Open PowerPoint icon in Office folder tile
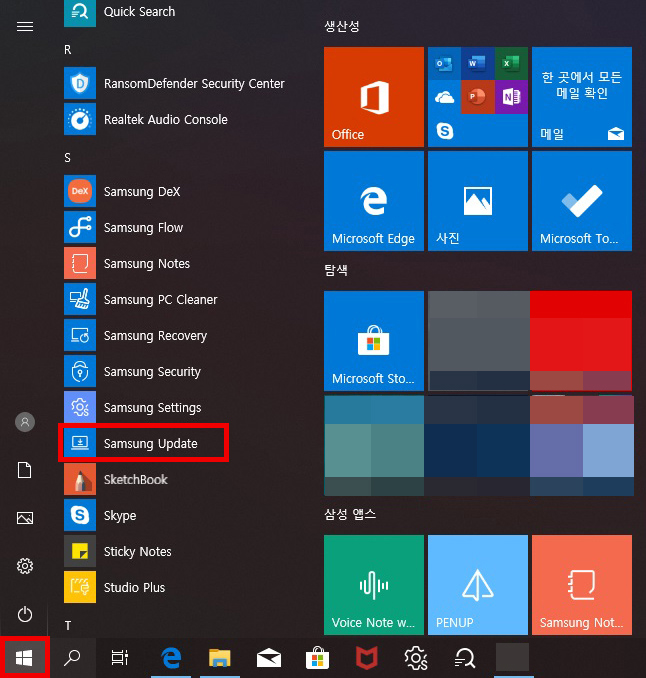The image size is (646, 678). coord(477,97)
